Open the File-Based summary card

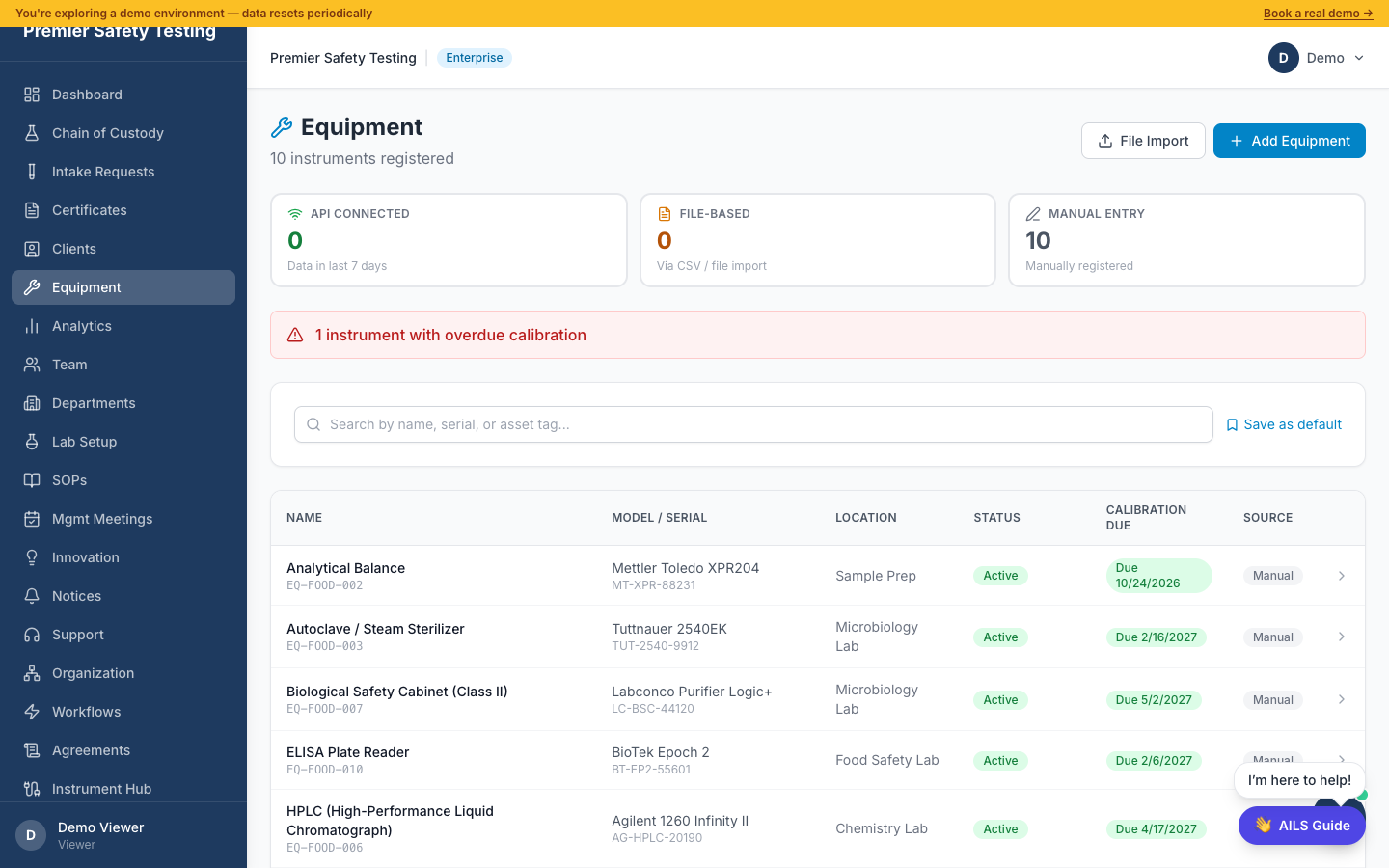(x=818, y=240)
